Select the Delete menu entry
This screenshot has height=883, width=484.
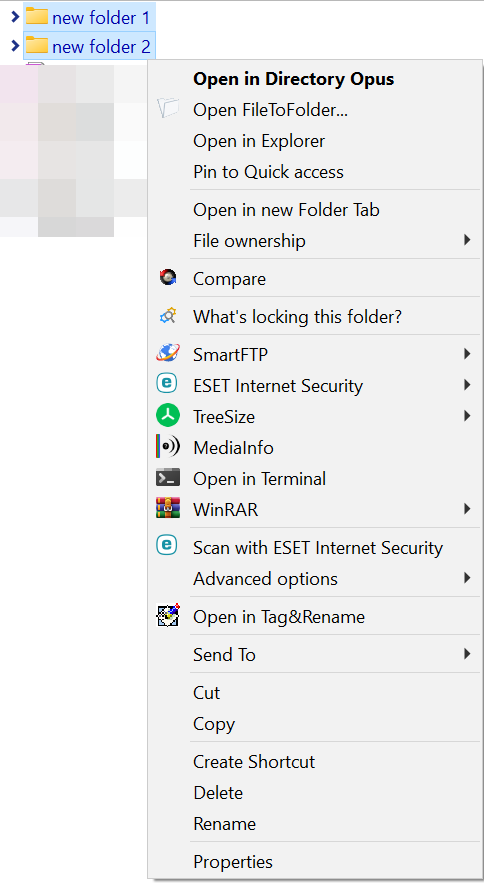click(218, 793)
